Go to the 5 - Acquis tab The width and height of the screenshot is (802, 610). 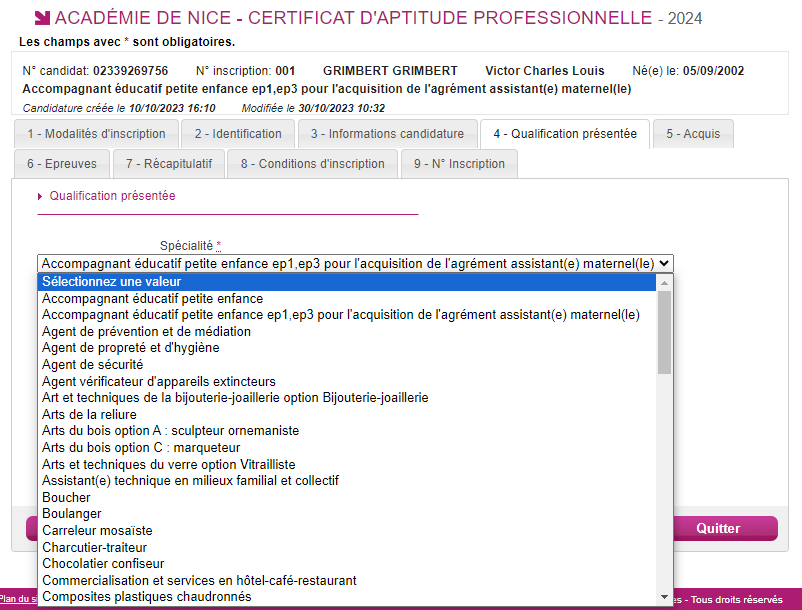coord(693,134)
